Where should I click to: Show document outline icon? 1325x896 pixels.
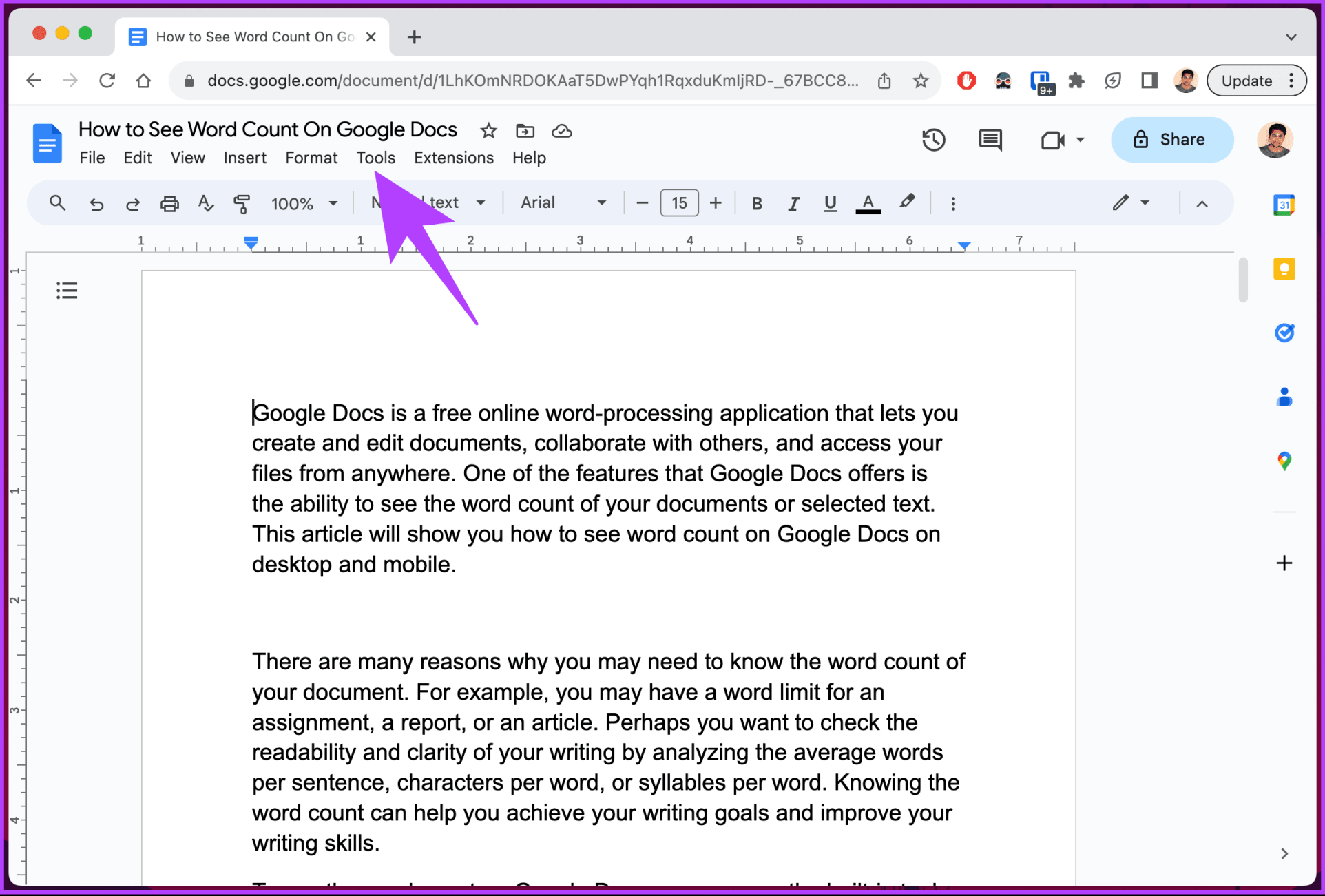67,291
